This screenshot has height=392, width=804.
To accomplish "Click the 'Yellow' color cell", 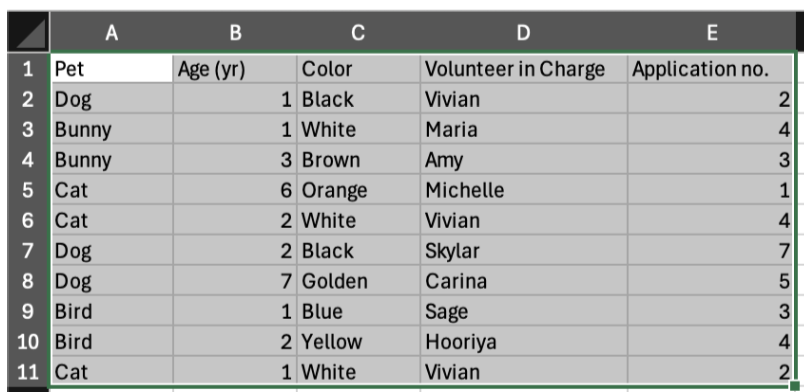I will 358,341.
